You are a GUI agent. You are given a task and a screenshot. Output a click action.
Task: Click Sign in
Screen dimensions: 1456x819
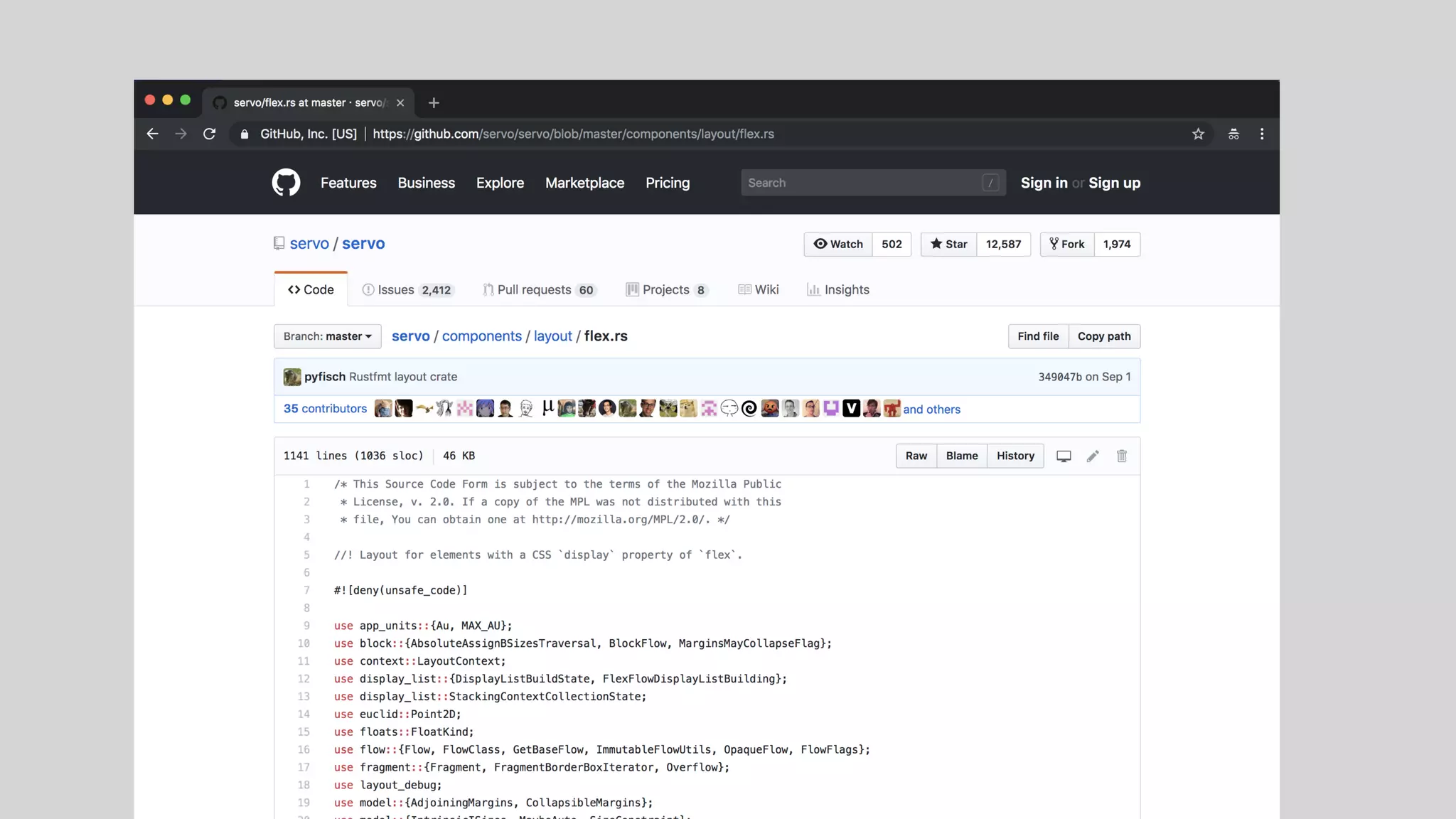click(x=1044, y=183)
